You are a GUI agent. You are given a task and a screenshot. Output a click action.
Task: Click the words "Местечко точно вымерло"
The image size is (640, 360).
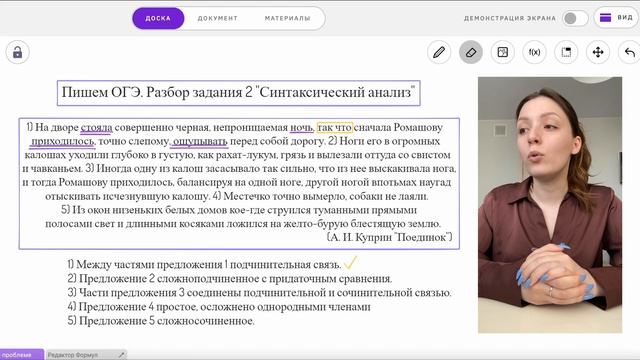pos(284,196)
